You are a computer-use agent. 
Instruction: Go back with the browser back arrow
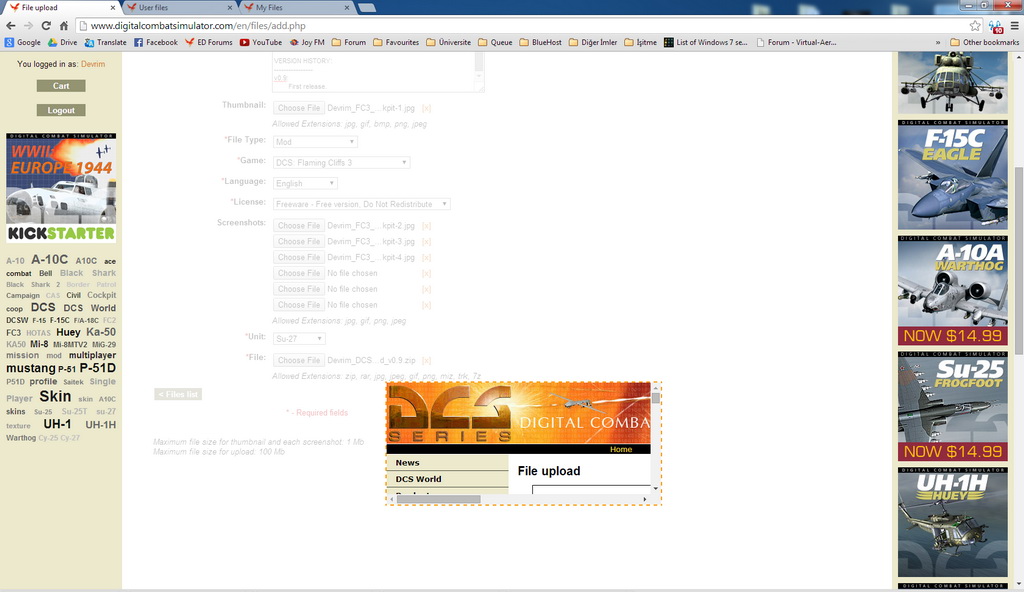(x=10, y=25)
